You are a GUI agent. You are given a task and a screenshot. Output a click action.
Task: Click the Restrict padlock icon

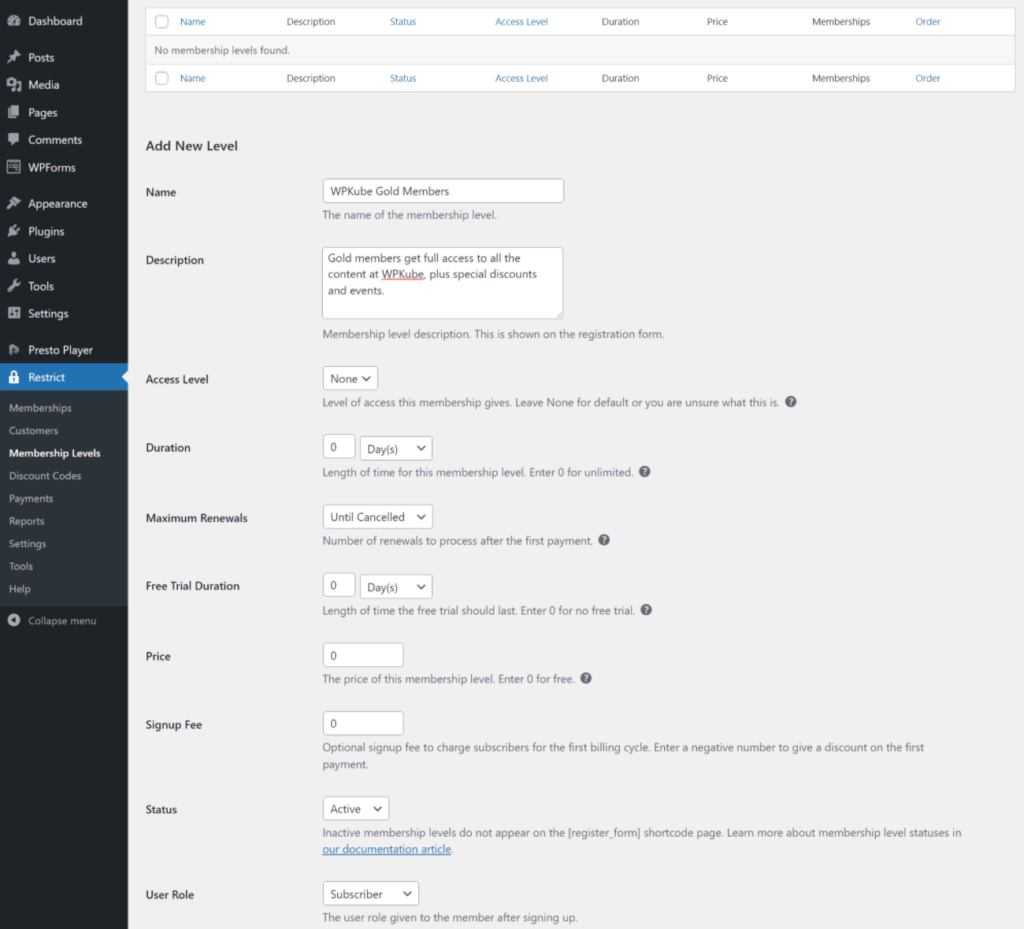[14, 377]
